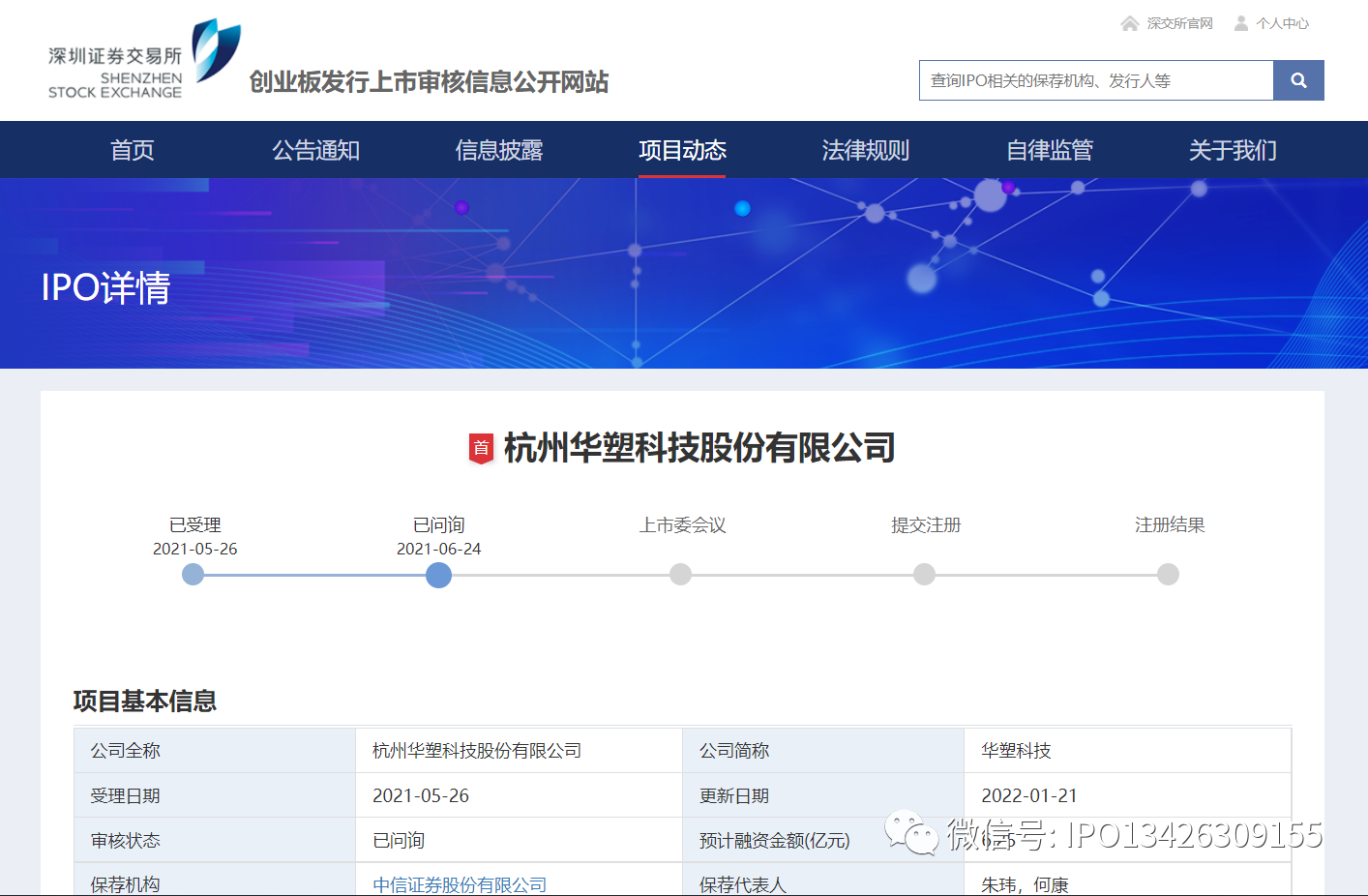1368x896 pixels.
Task: Select the 注册结果 progress marker
Action: coord(1169,575)
